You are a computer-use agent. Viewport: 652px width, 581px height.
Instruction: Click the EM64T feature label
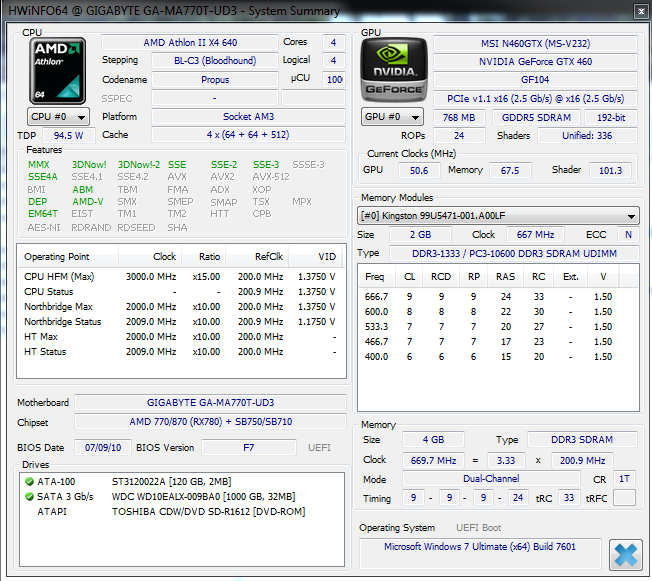(x=42, y=214)
